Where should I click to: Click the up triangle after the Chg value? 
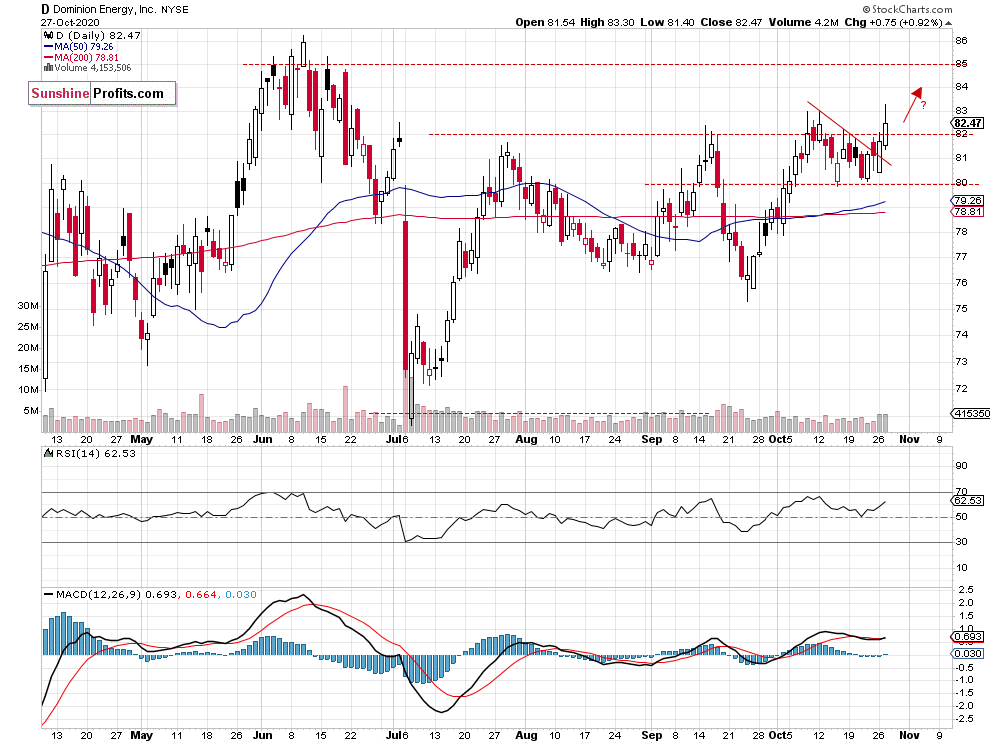tap(948, 23)
